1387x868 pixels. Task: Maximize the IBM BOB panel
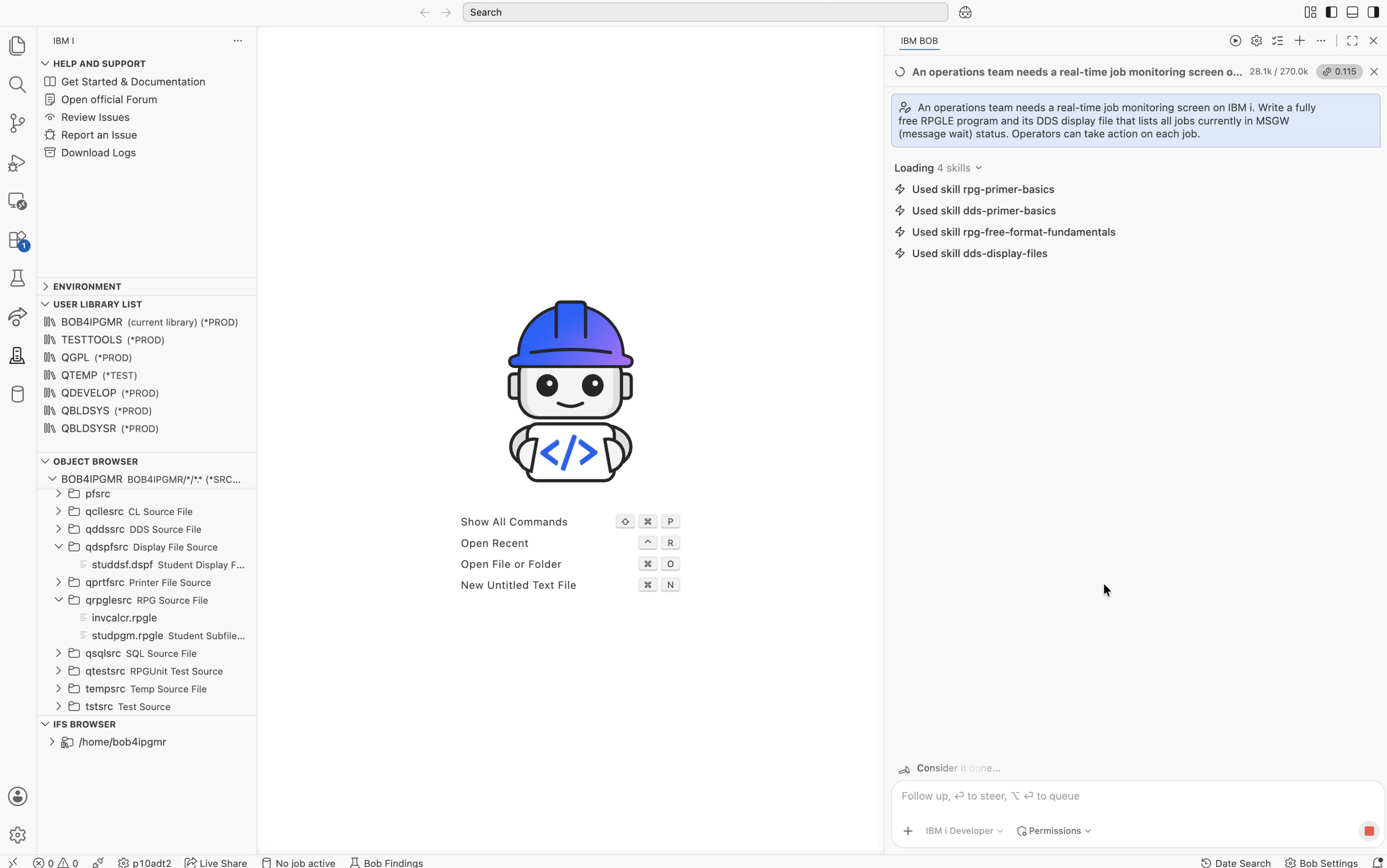pyautogui.click(x=1353, y=41)
